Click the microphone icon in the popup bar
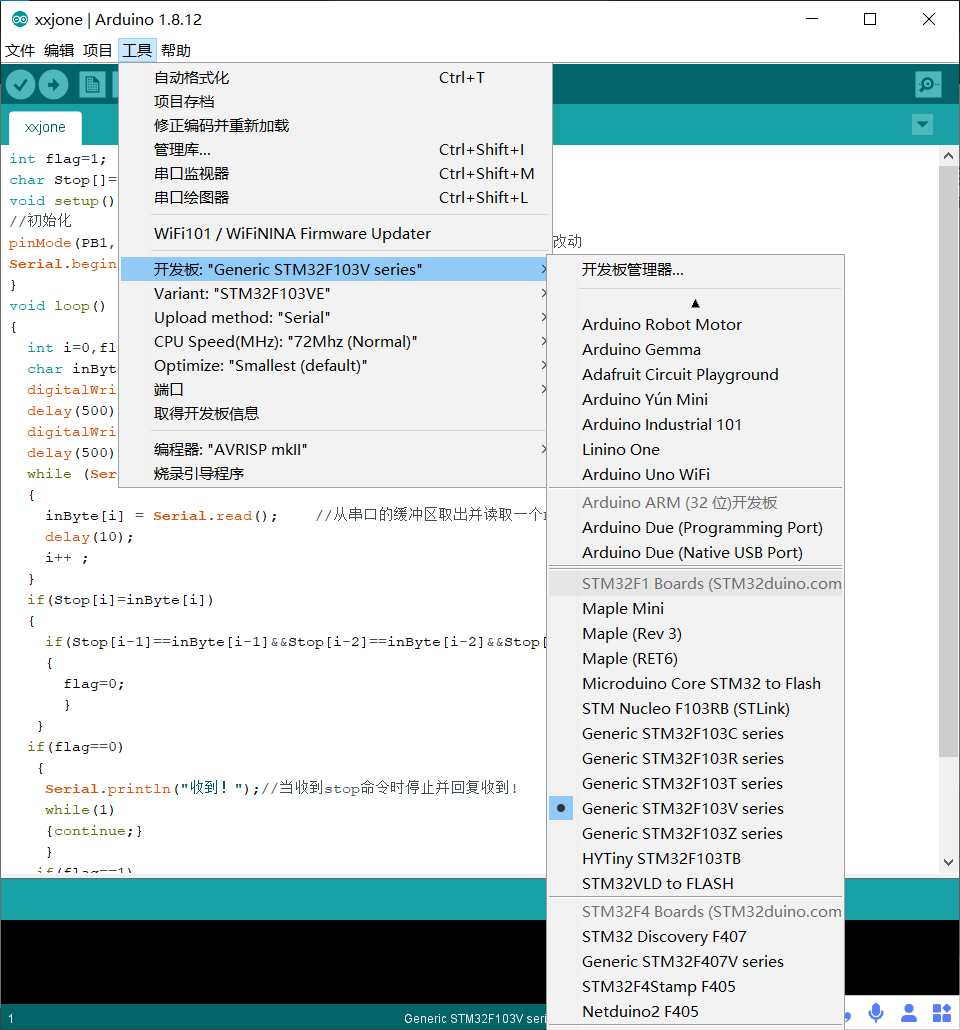960x1030 pixels. [x=876, y=1013]
